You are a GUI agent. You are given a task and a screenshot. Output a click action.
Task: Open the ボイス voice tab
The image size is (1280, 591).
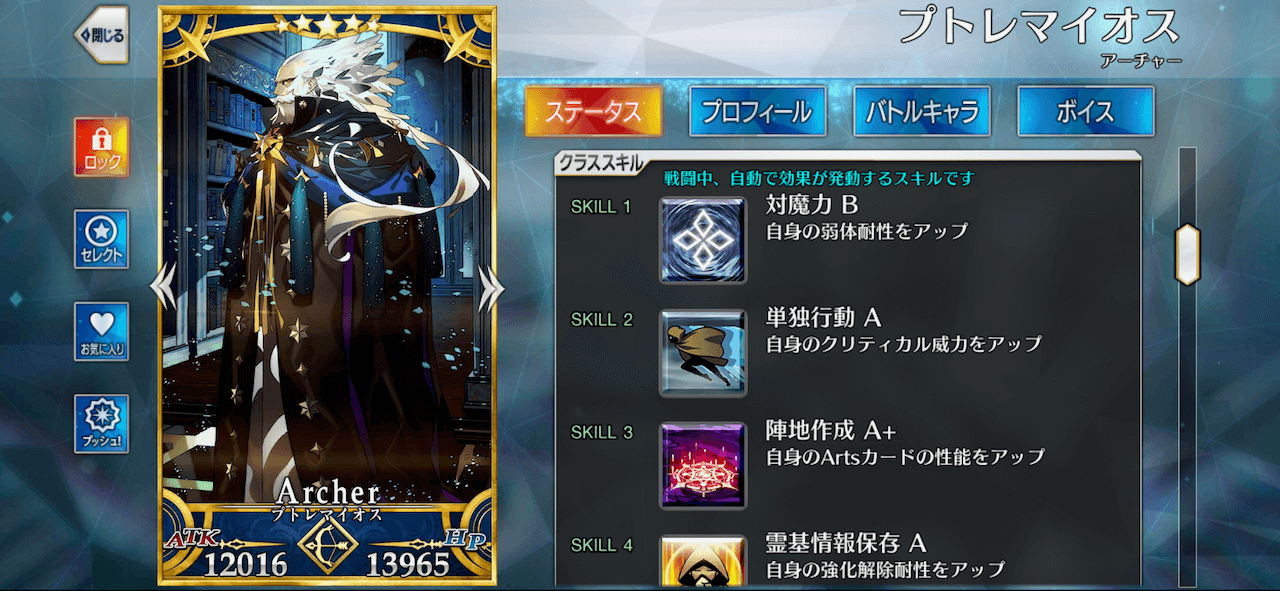click(1086, 111)
